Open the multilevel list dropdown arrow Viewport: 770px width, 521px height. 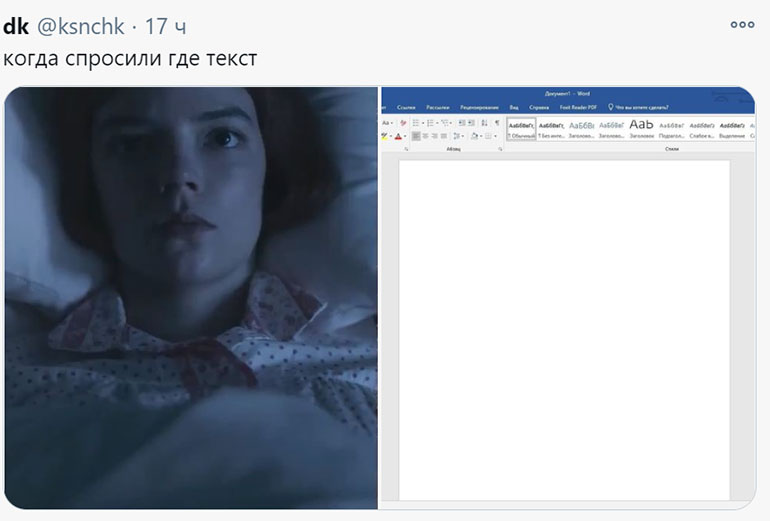click(x=451, y=123)
